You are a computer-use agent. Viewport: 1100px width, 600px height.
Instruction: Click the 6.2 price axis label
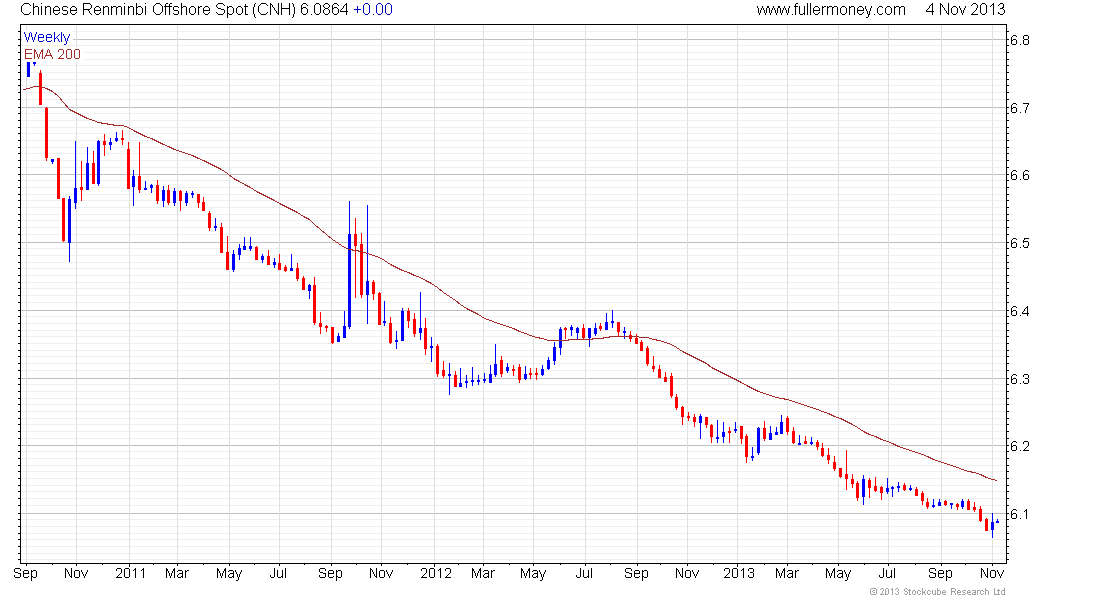(1019, 446)
